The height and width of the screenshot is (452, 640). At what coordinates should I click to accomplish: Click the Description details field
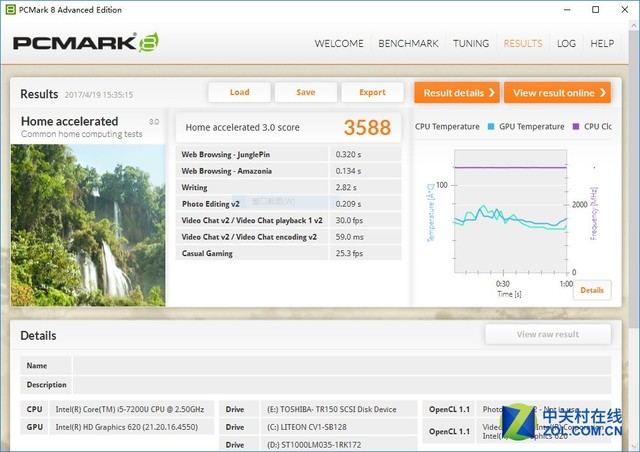[342, 385]
